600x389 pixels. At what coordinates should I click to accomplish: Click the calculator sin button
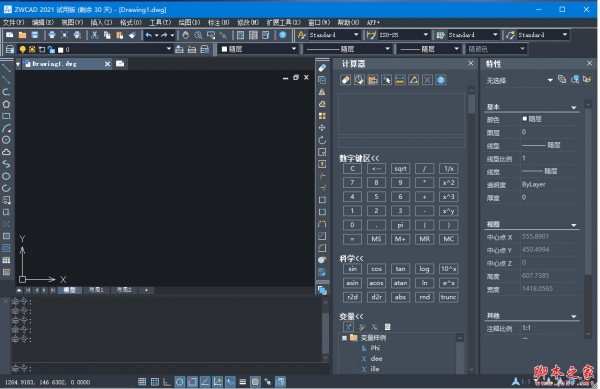click(352, 269)
